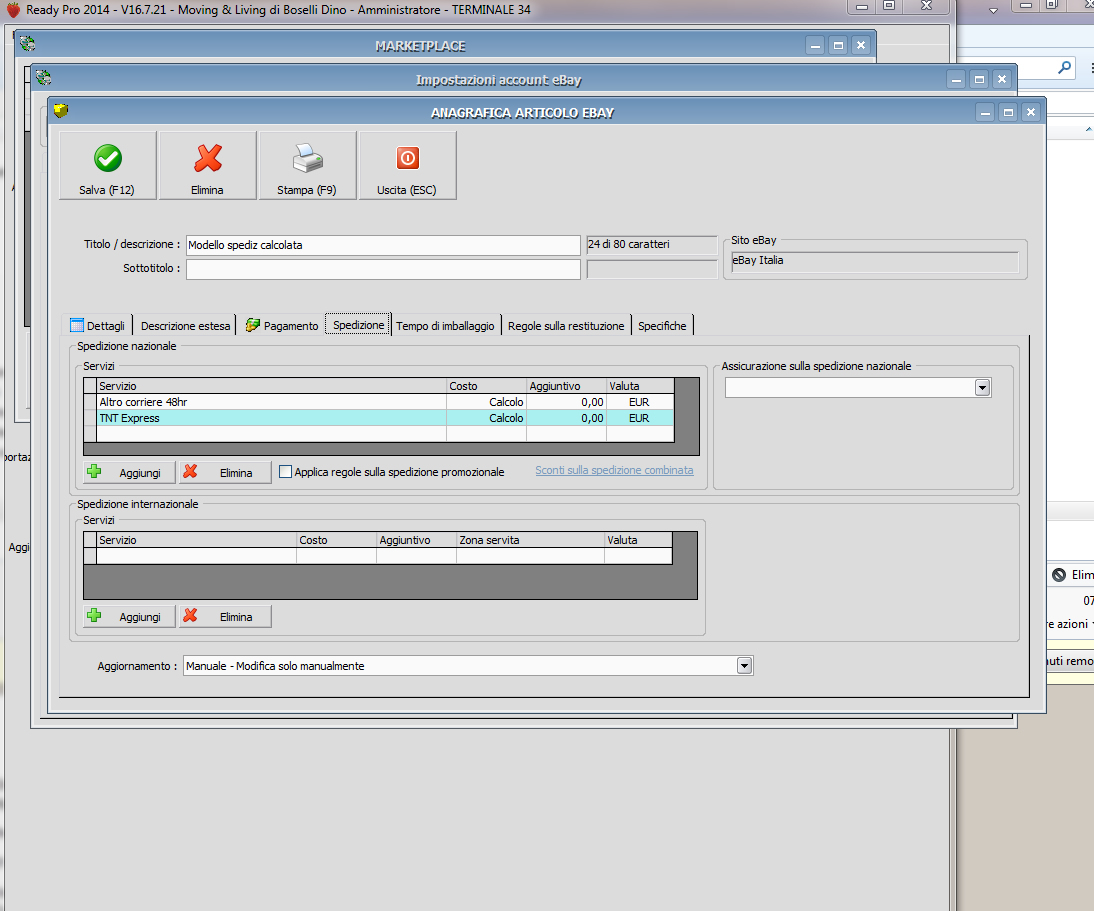Switch to the Dettagli tab
Viewport: 1094px width, 911px height.
(98, 325)
